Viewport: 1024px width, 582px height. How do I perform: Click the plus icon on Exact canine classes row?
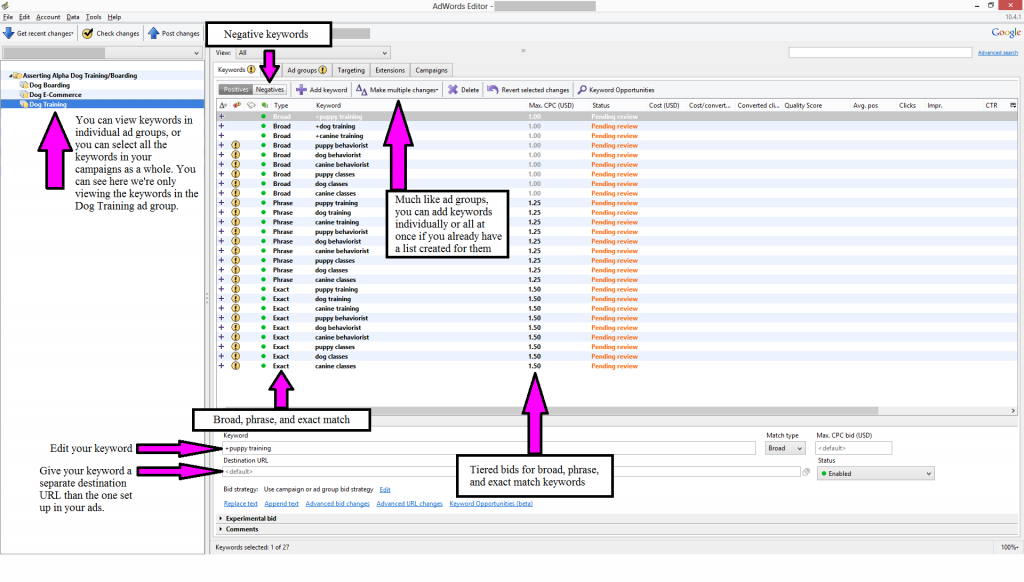(x=221, y=366)
